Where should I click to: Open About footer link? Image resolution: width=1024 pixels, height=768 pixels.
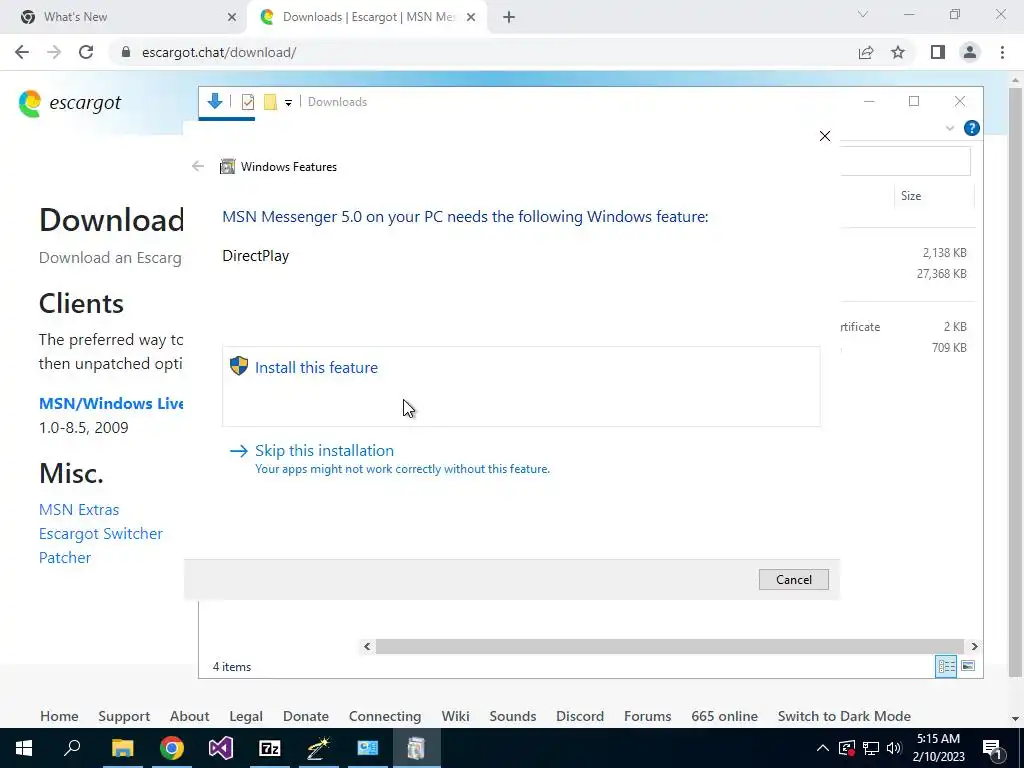pos(189,716)
